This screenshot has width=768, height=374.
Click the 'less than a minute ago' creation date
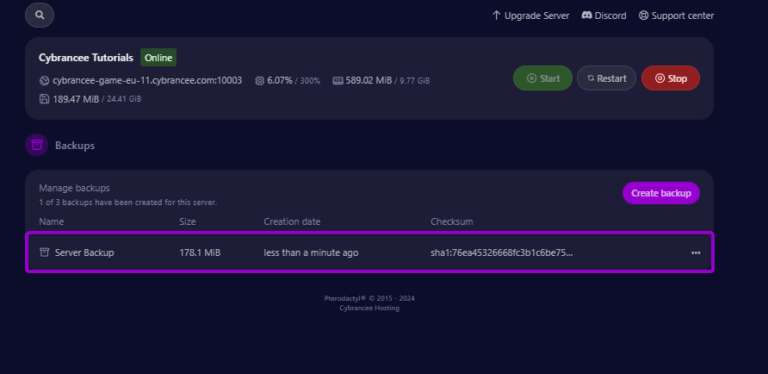[311, 253]
